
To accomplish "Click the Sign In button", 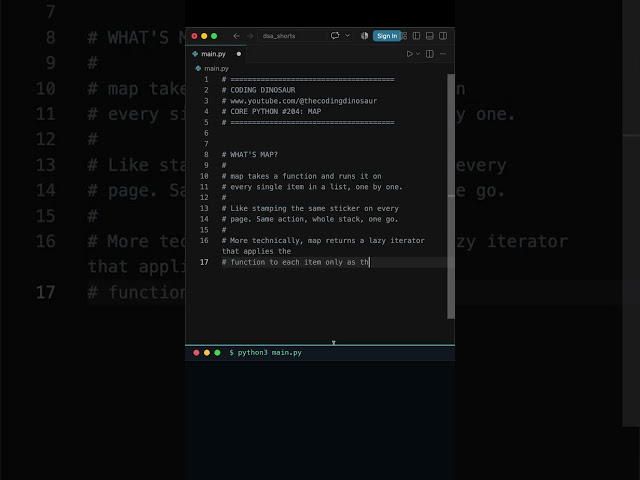I will 387,36.
